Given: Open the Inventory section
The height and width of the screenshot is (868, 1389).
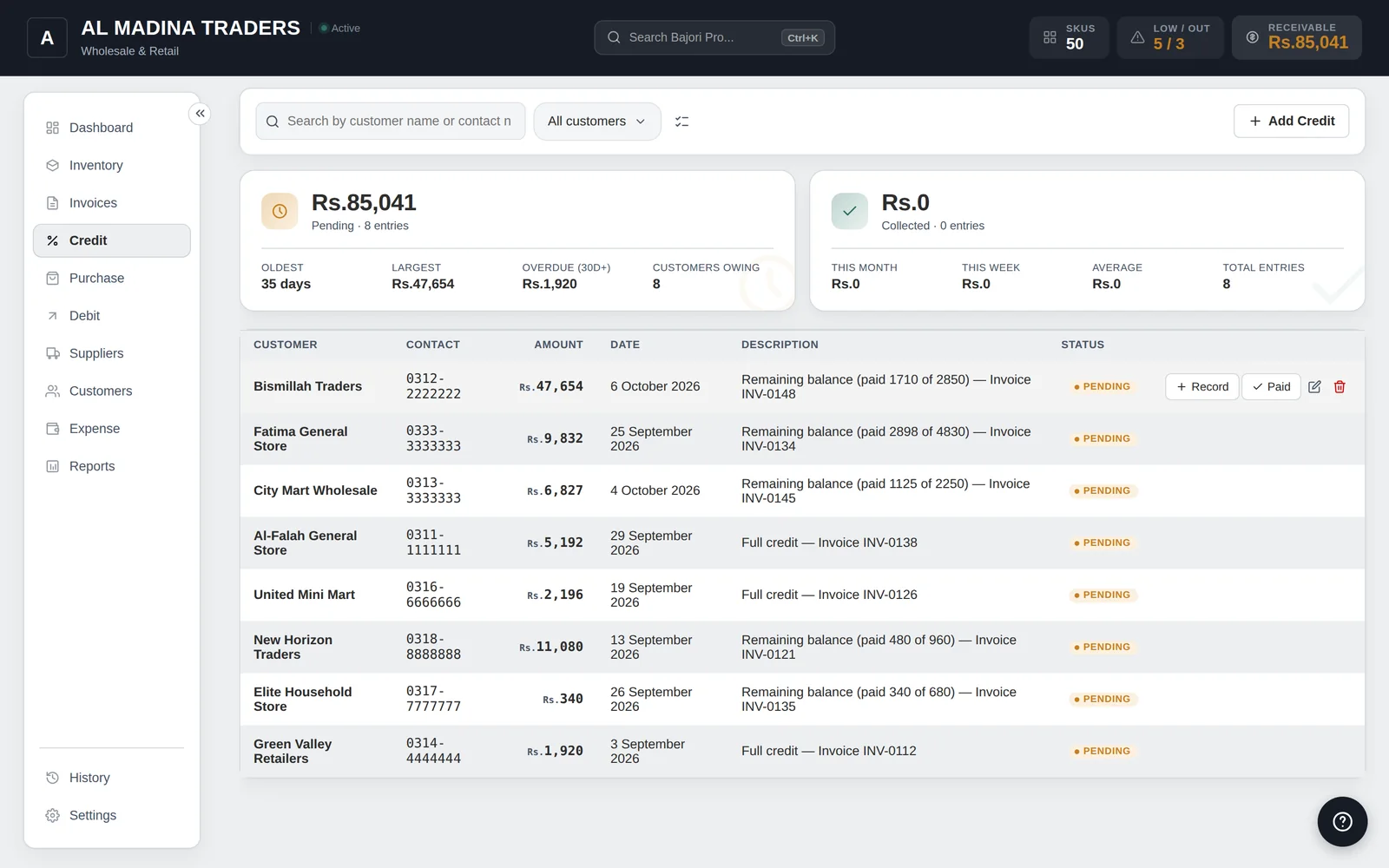Looking at the screenshot, I should tap(111, 165).
